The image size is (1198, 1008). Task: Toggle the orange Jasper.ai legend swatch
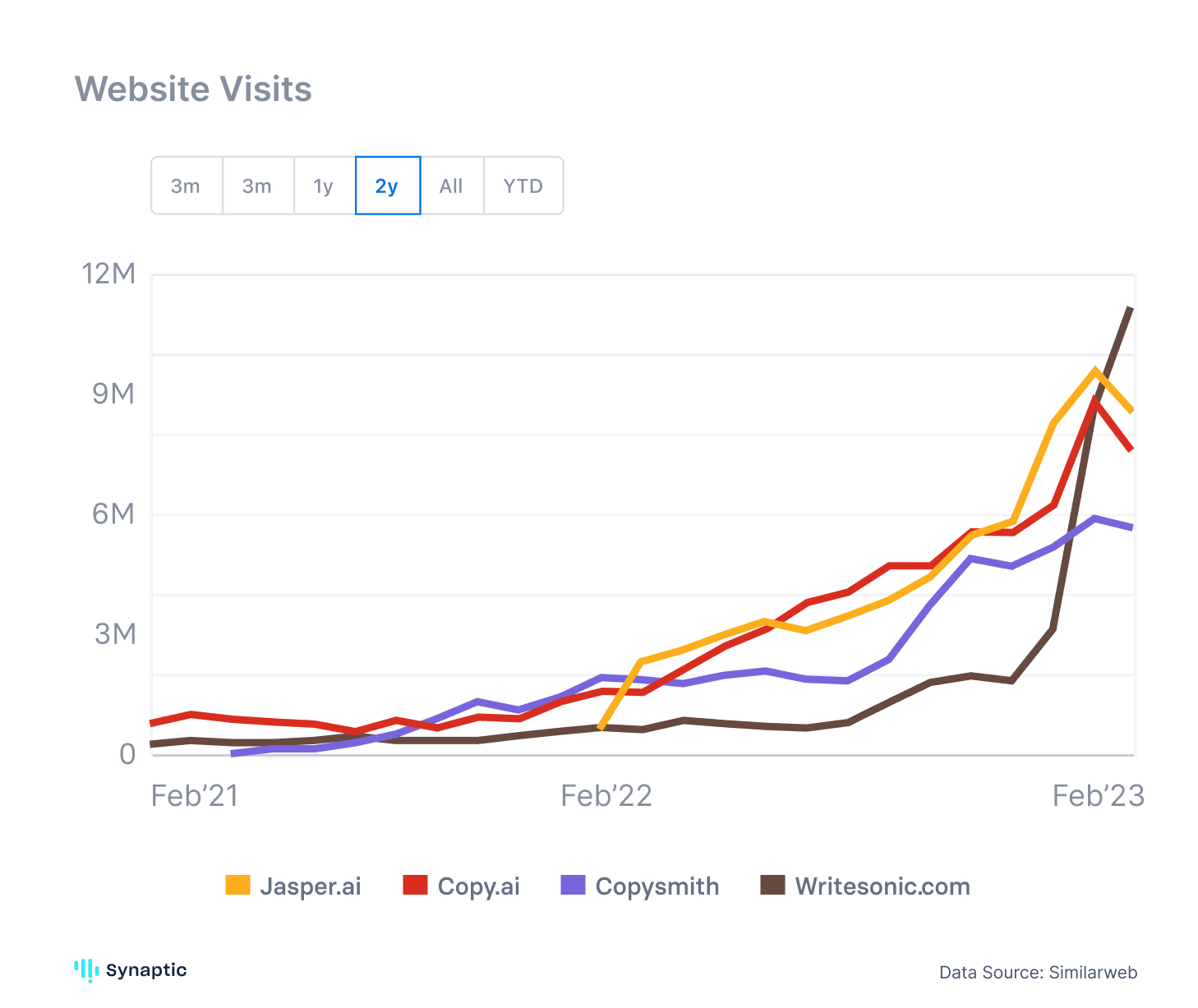point(237,886)
